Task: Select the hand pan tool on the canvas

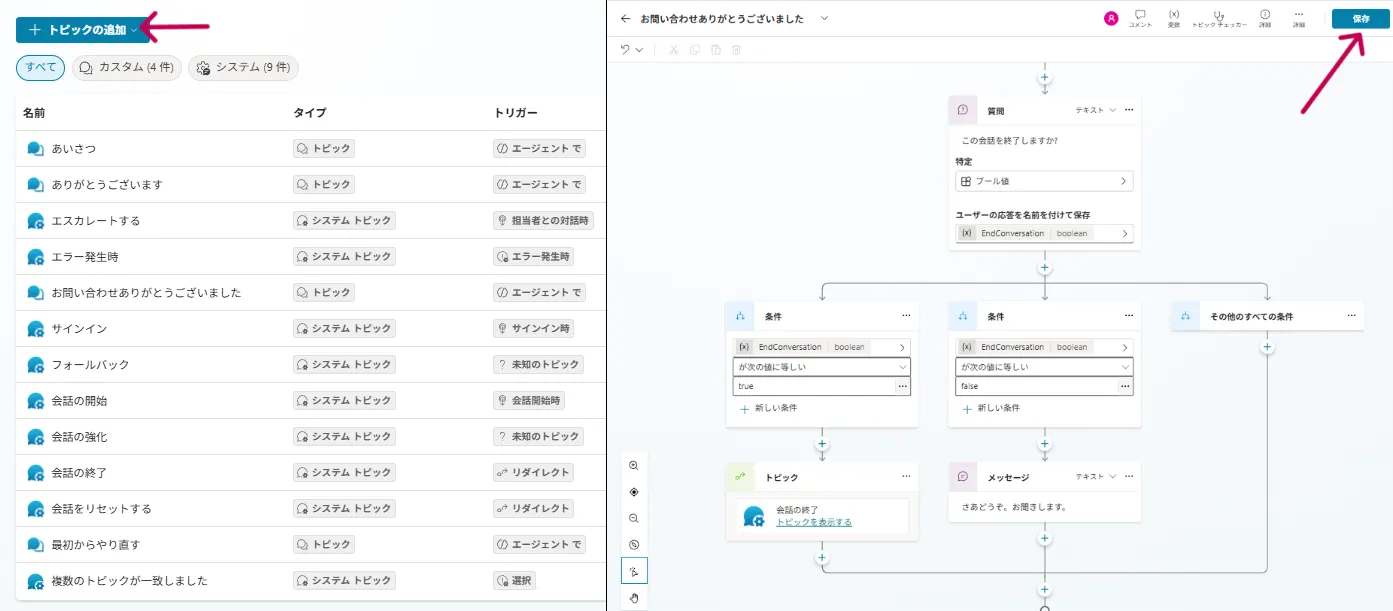Action: point(634,597)
